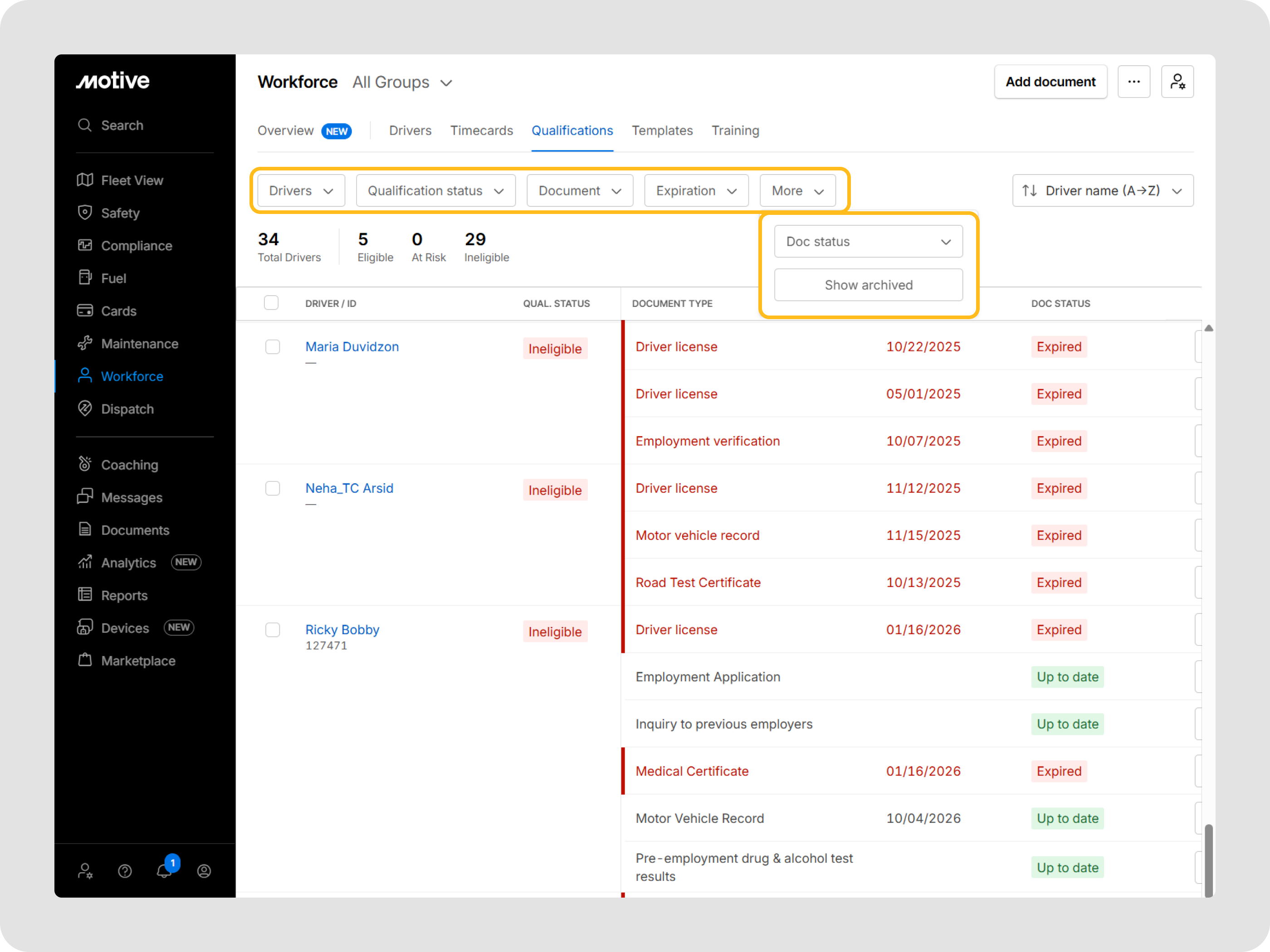Select Ricky Bobby's row checkbox
The height and width of the screenshot is (952, 1270).
[273, 630]
